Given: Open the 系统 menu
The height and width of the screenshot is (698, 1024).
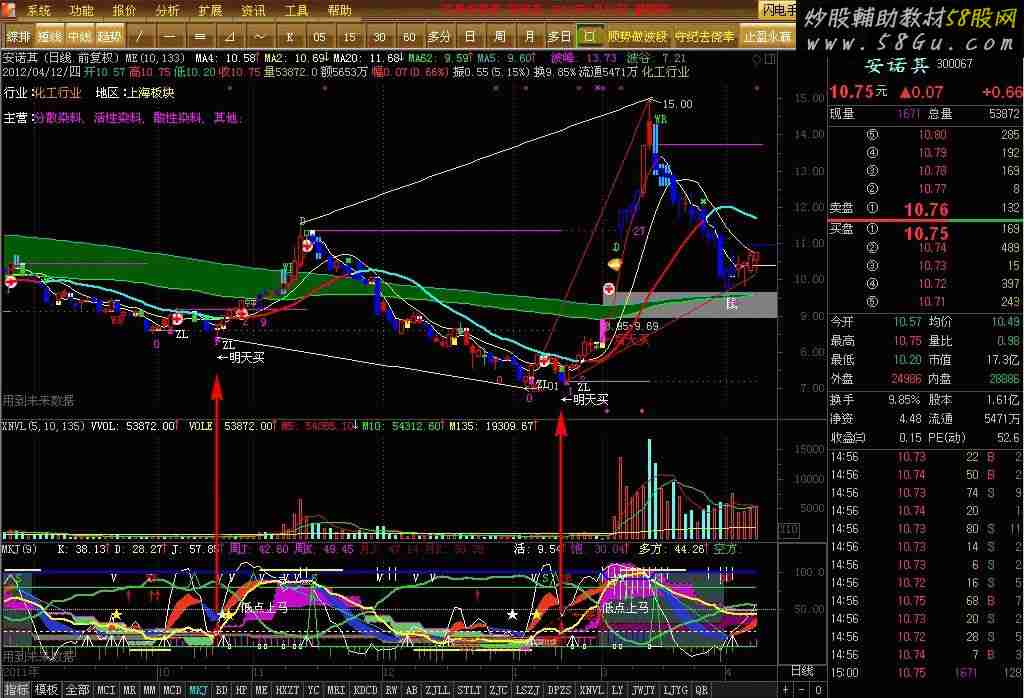Looking at the screenshot, I should click(39, 10).
